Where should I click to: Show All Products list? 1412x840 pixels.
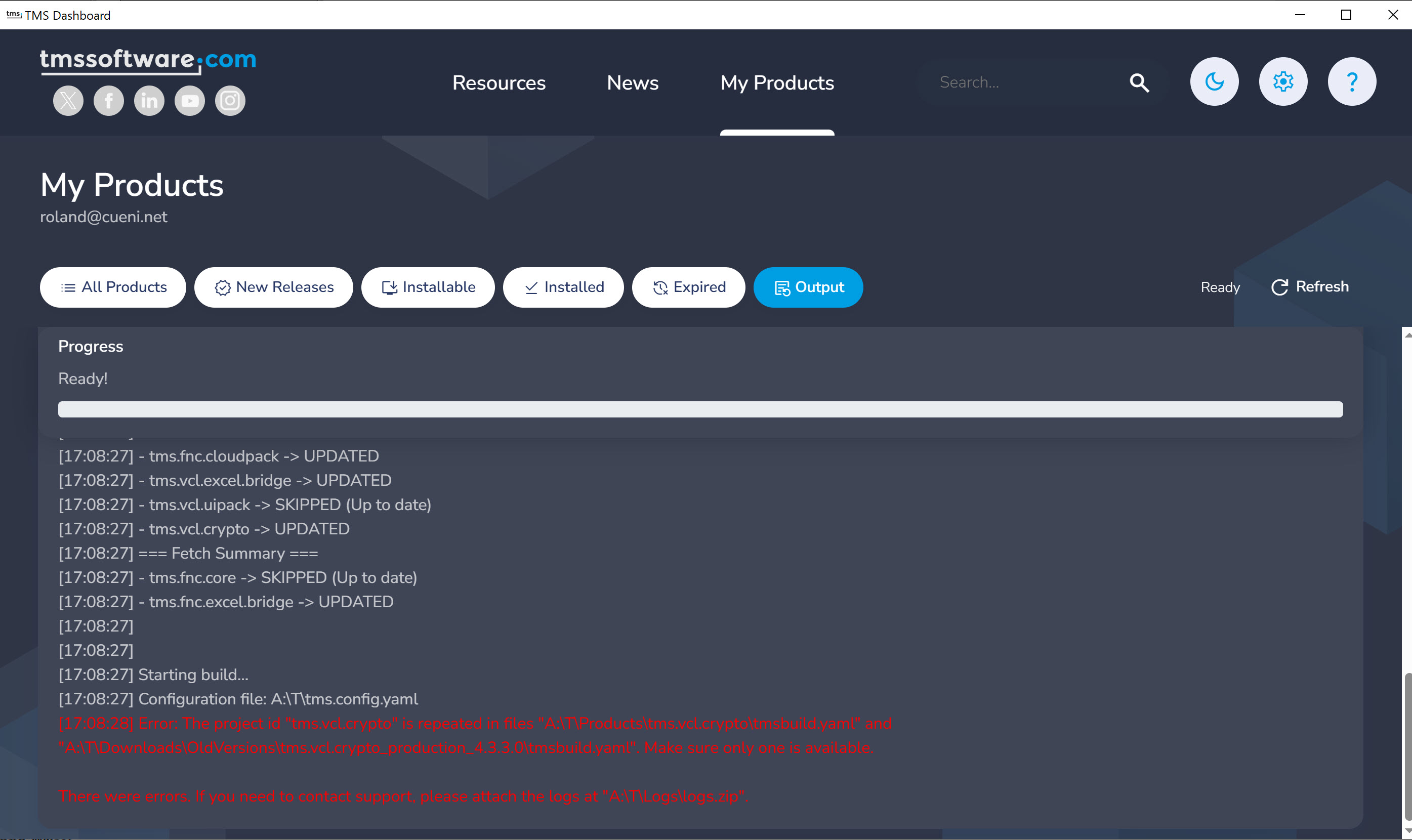tap(113, 287)
